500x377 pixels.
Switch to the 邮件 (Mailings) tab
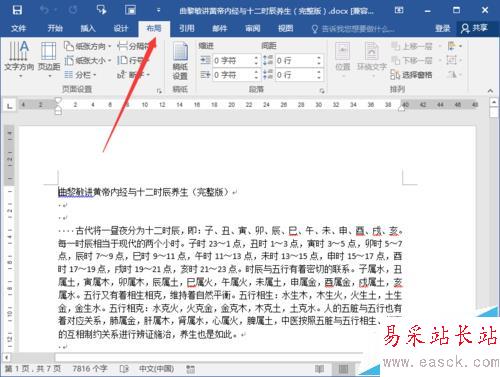tap(220, 28)
